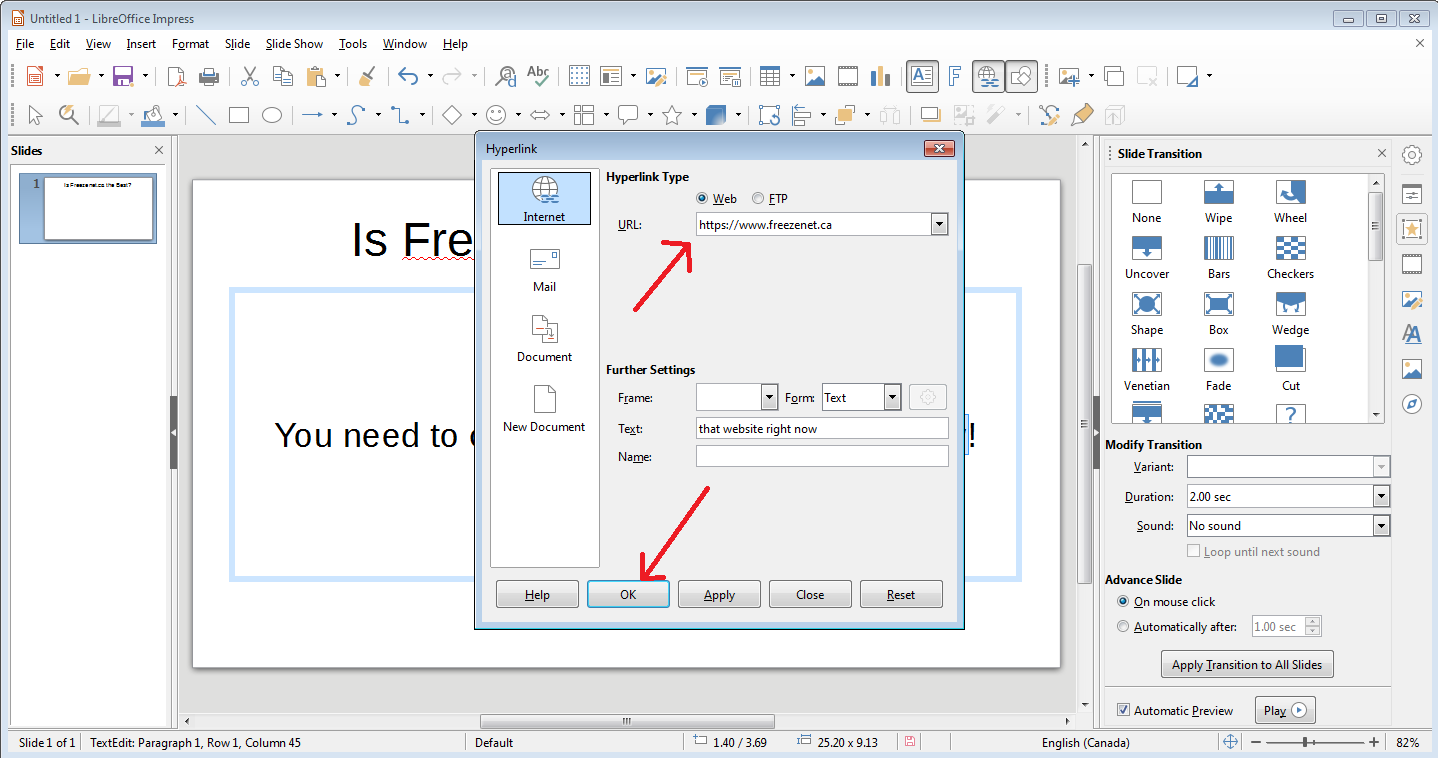Click the Print icon in the toolbar
This screenshot has height=758, width=1438.
coord(209,76)
